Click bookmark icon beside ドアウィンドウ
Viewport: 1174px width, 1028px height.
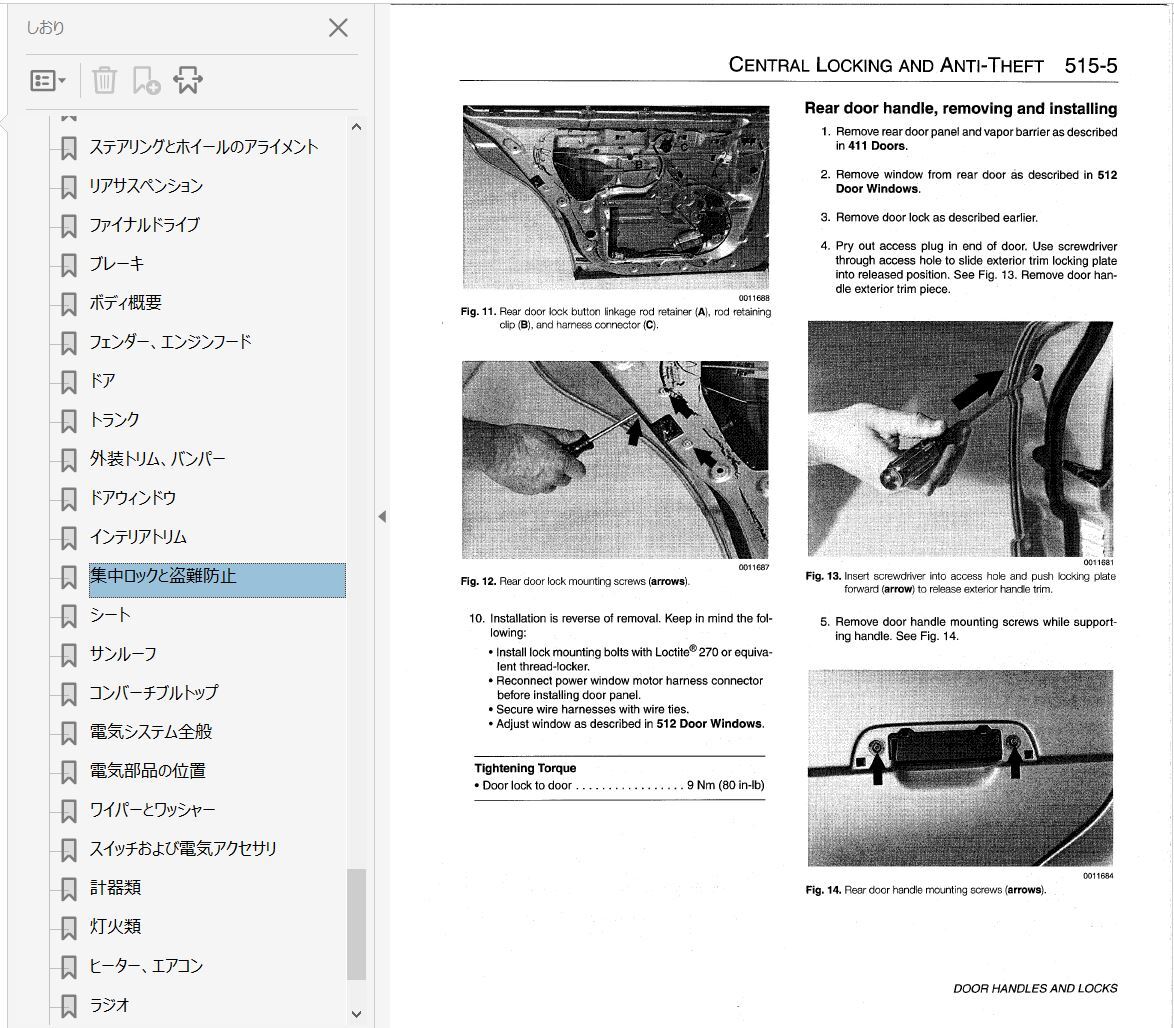point(68,499)
